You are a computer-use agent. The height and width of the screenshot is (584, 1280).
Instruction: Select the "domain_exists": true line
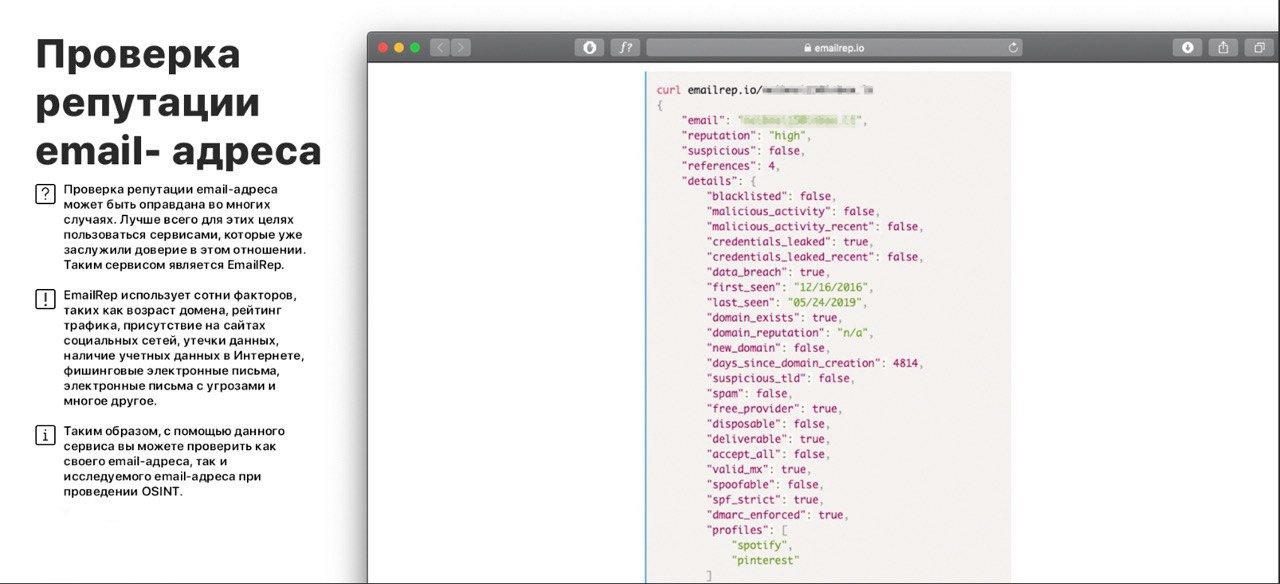click(774, 317)
